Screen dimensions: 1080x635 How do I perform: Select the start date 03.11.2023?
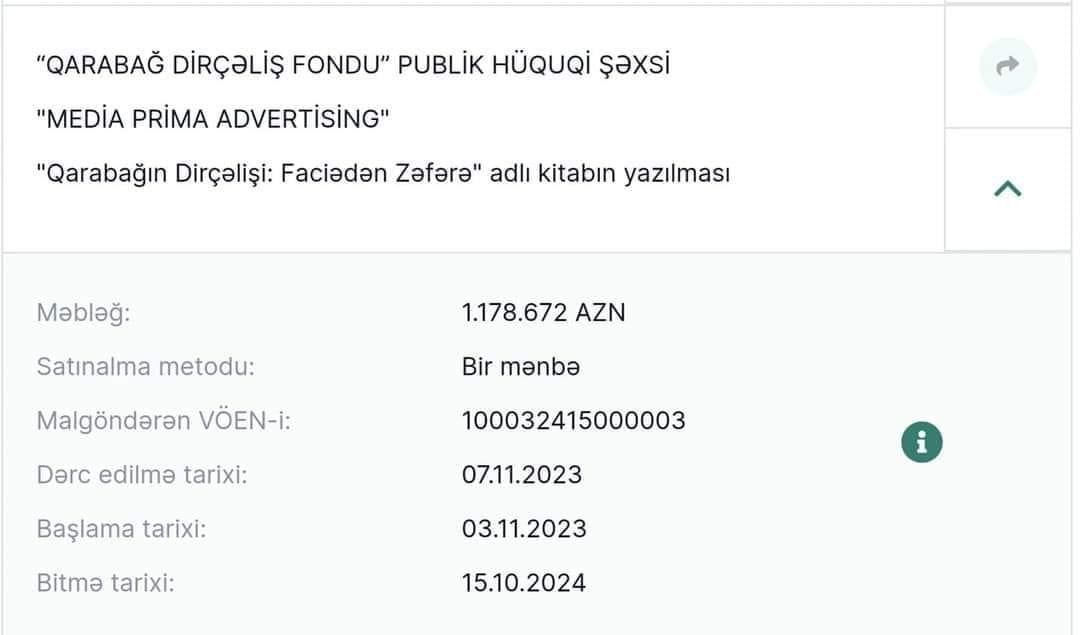click(x=523, y=528)
